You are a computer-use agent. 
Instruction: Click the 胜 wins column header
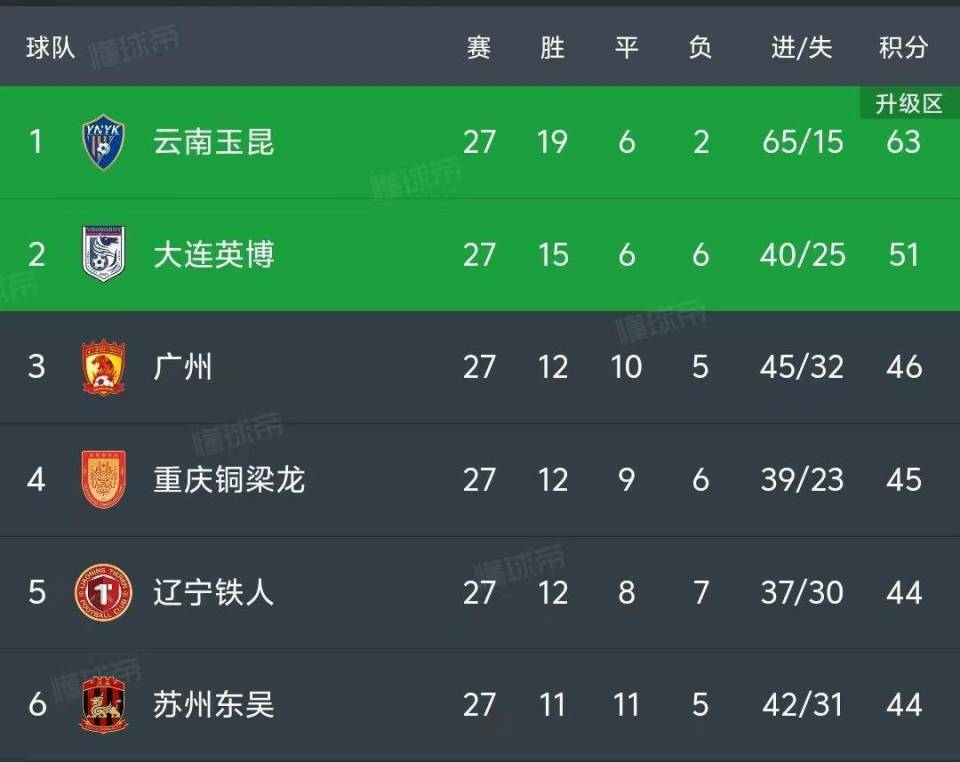pos(552,46)
